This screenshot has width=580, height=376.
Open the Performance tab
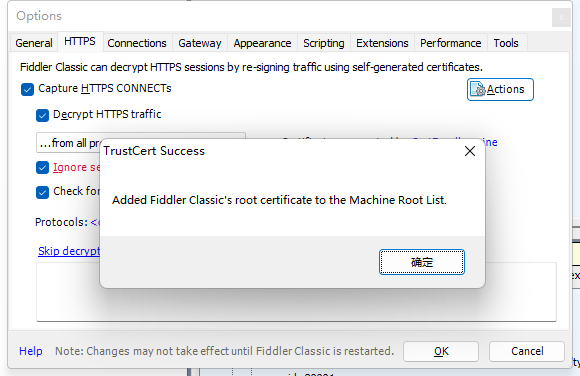click(x=451, y=43)
